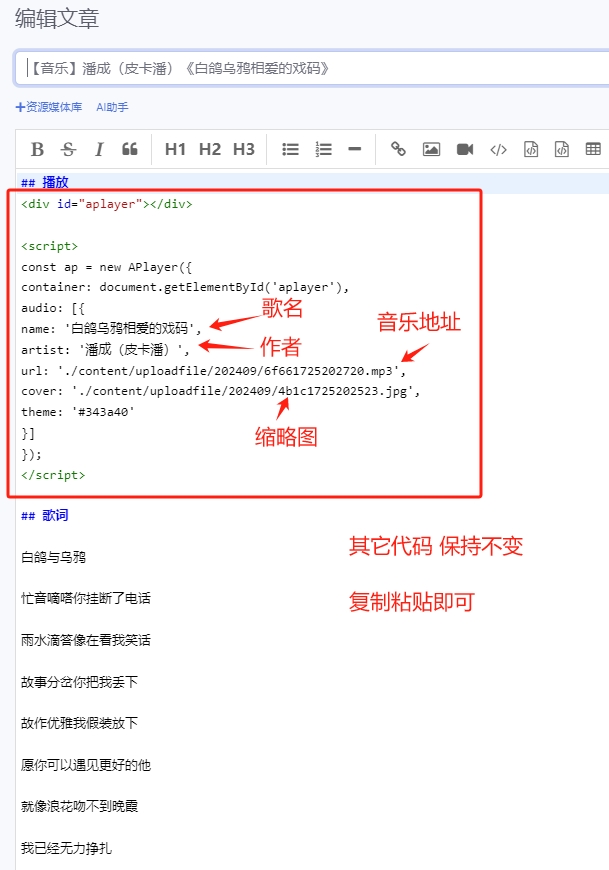Insert a table with grid icon
The width and height of the screenshot is (609, 870).
(x=593, y=149)
